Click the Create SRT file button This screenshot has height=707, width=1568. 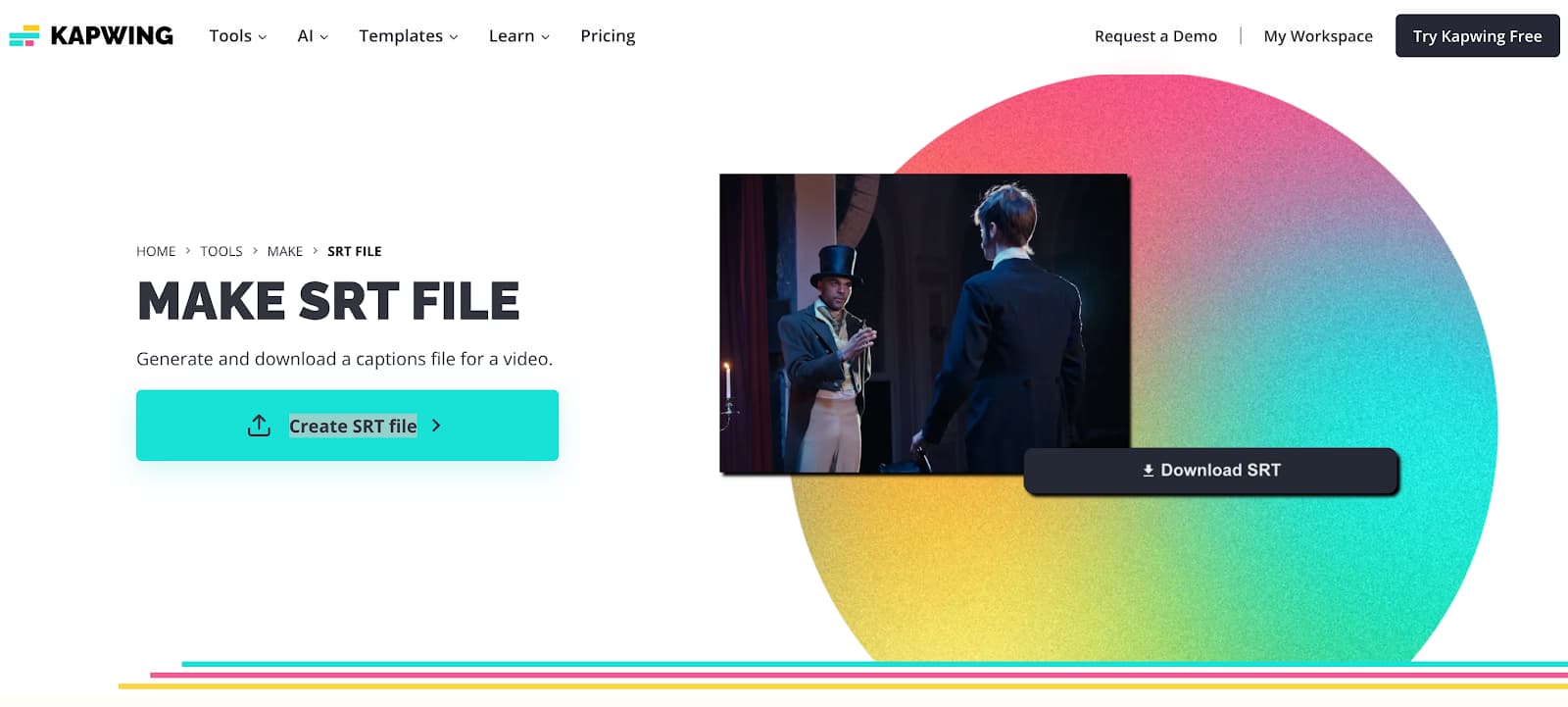347,426
